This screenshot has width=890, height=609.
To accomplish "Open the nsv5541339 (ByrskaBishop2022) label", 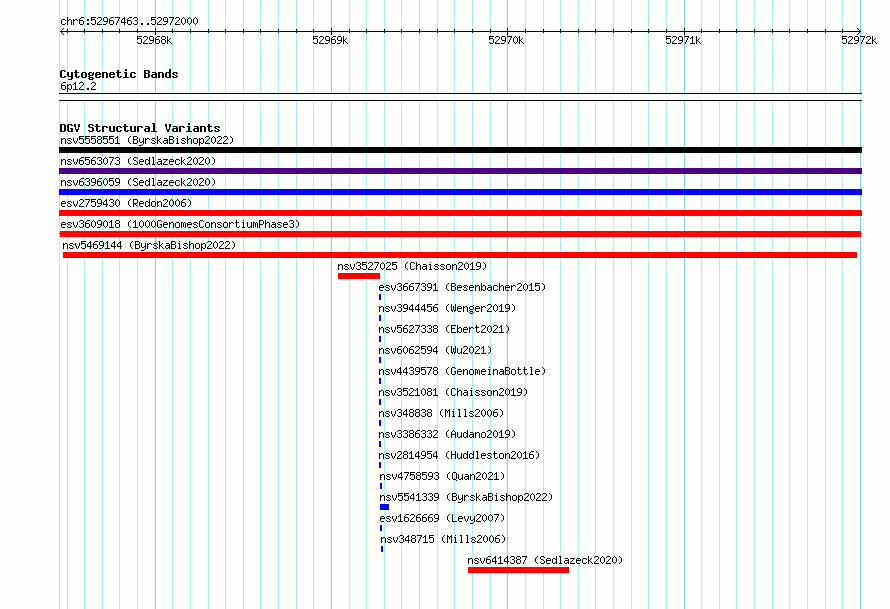I will (466, 497).
